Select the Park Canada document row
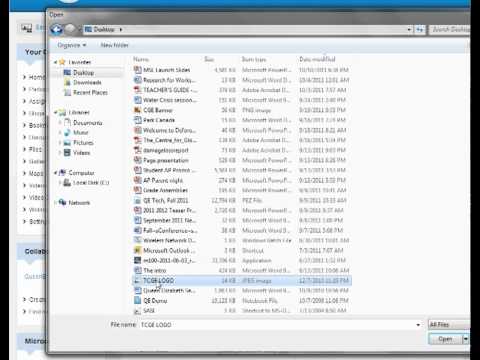 [241, 120]
